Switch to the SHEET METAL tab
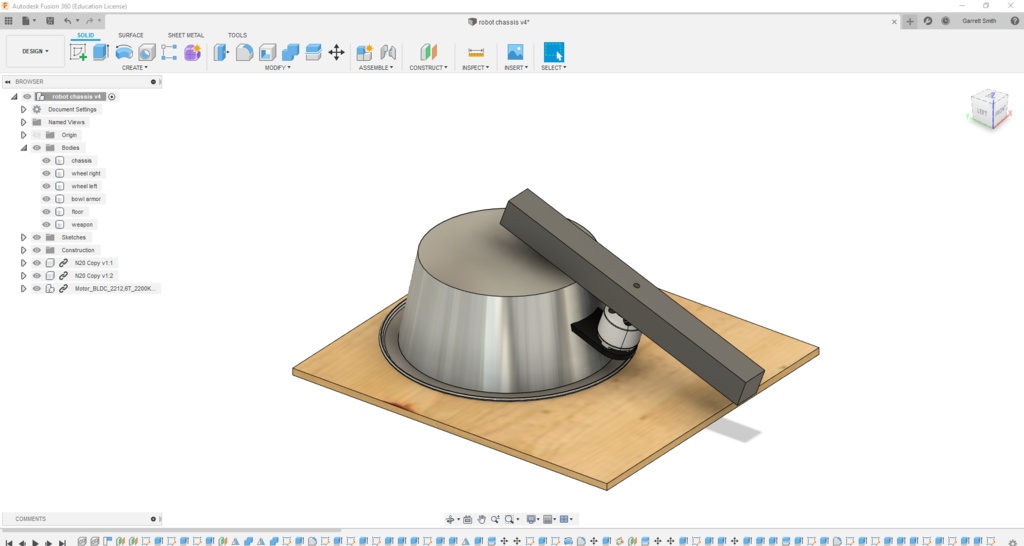Image resolution: width=1024 pixels, height=546 pixels. point(186,35)
